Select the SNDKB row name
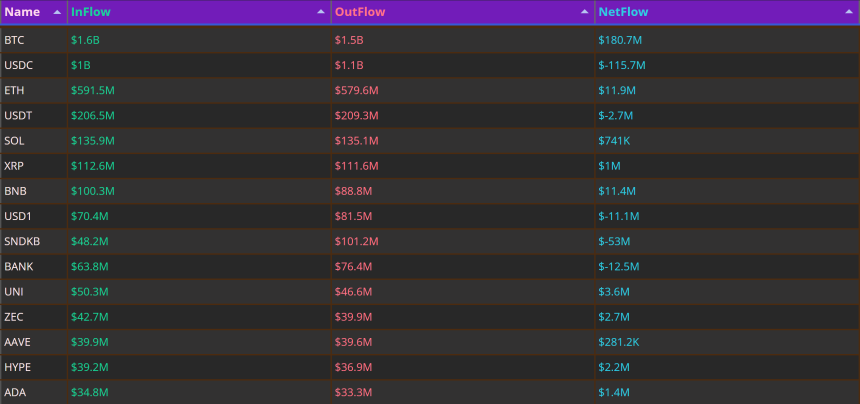 (x=22, y=242)
